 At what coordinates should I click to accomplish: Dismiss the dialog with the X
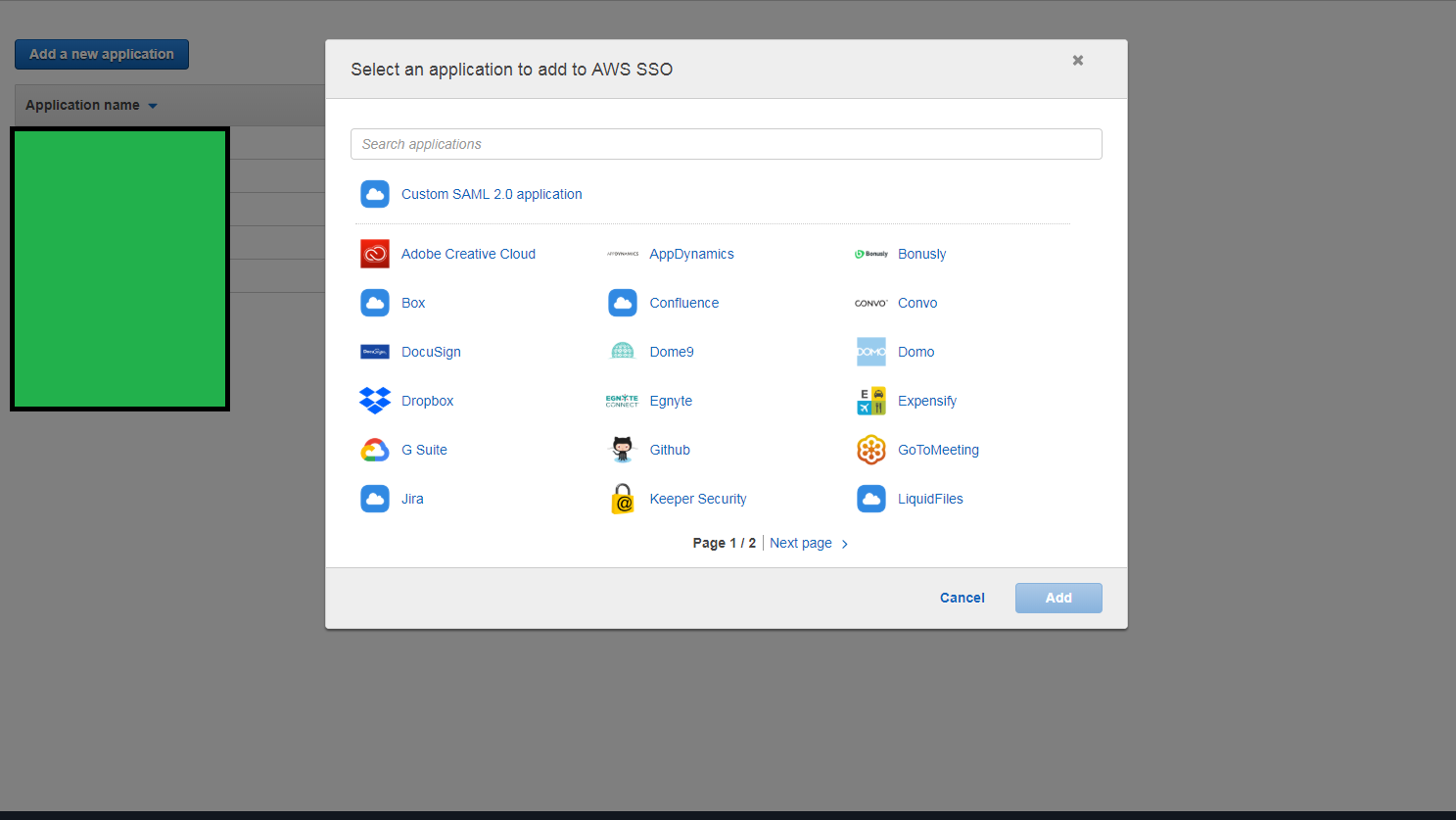(x=1077, y=60)
